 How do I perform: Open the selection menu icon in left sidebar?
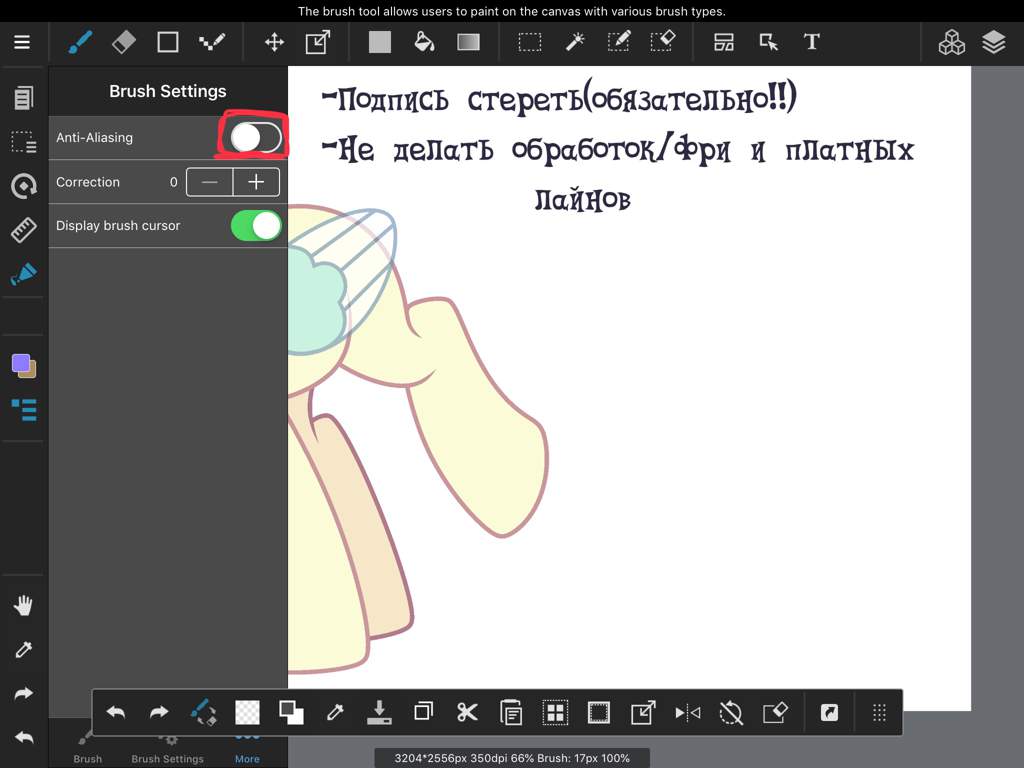(24, 142)
